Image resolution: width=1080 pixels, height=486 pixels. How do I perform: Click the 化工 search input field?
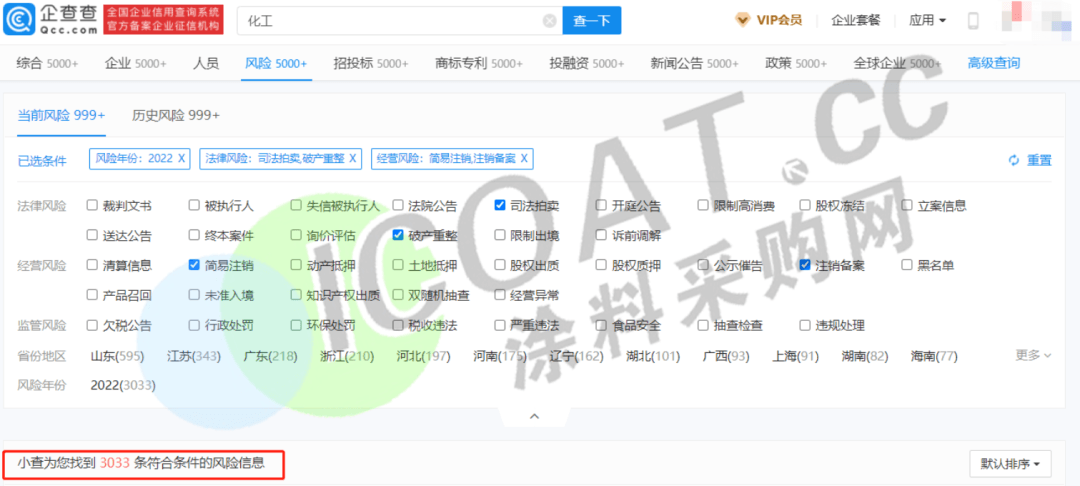pyautogui.click(x=390, y=21)
